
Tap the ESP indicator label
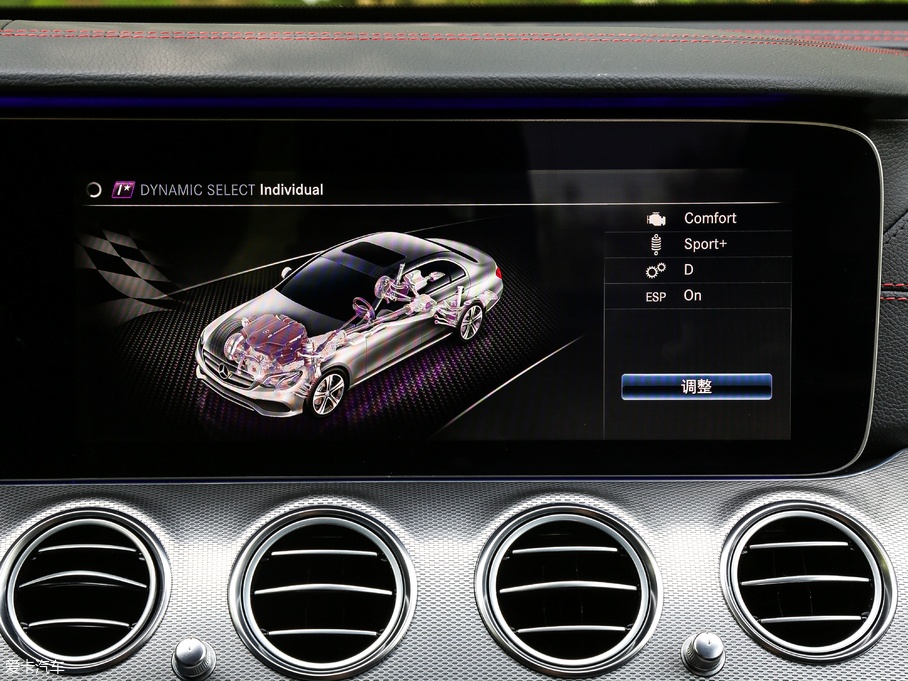coord(656,297)
